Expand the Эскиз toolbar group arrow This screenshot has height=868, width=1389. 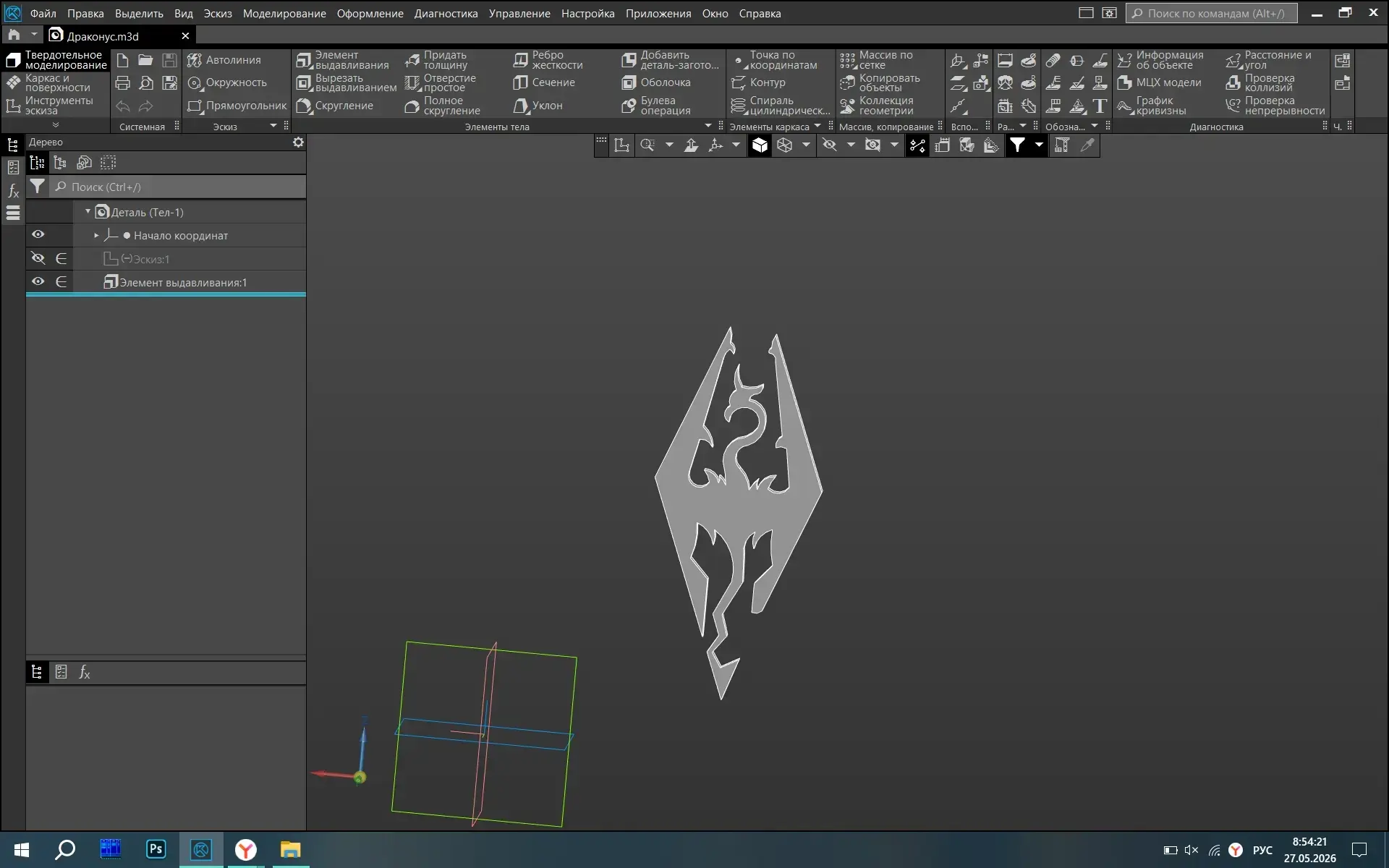(273, 127)
